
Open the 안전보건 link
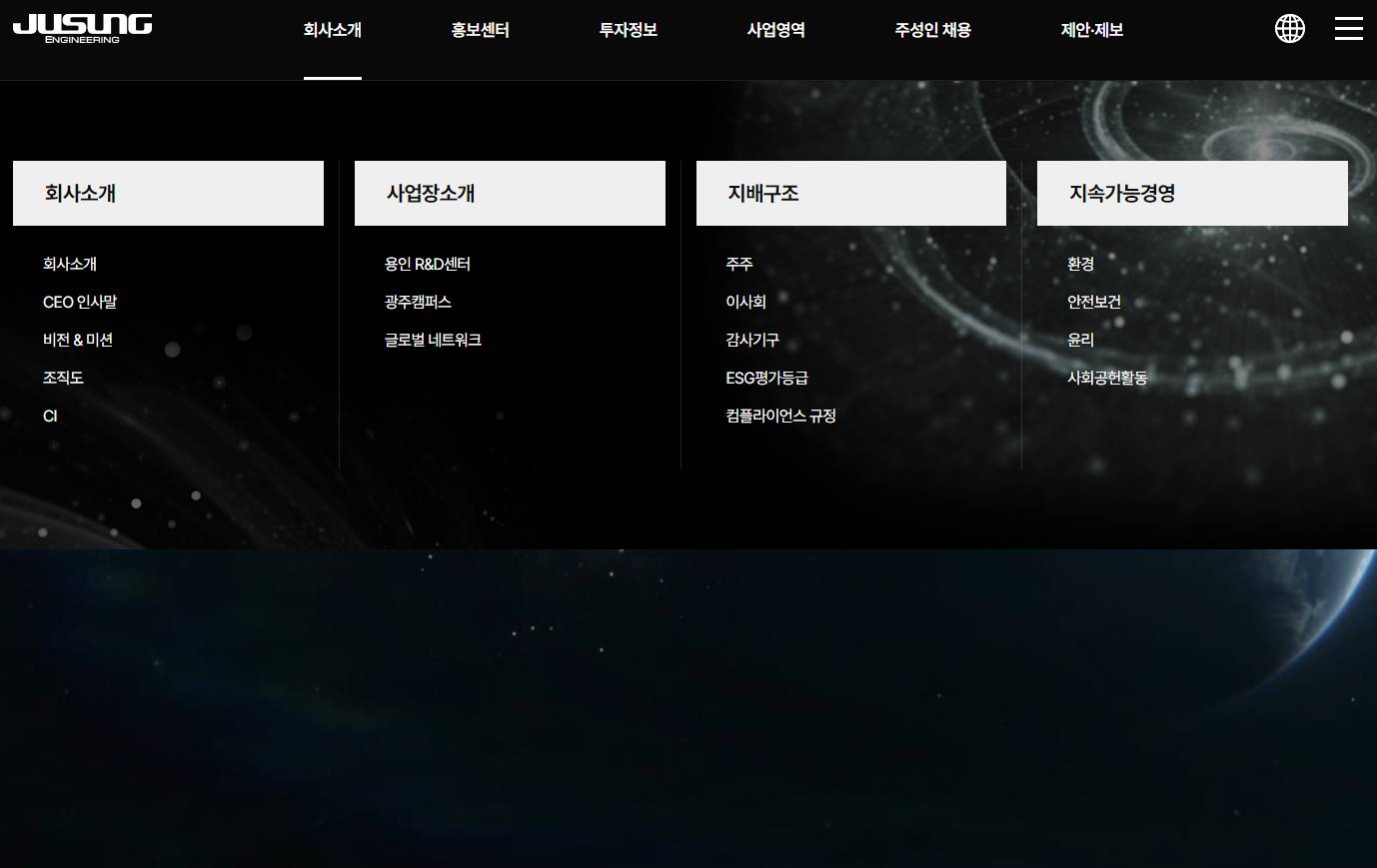(1094, 302)
